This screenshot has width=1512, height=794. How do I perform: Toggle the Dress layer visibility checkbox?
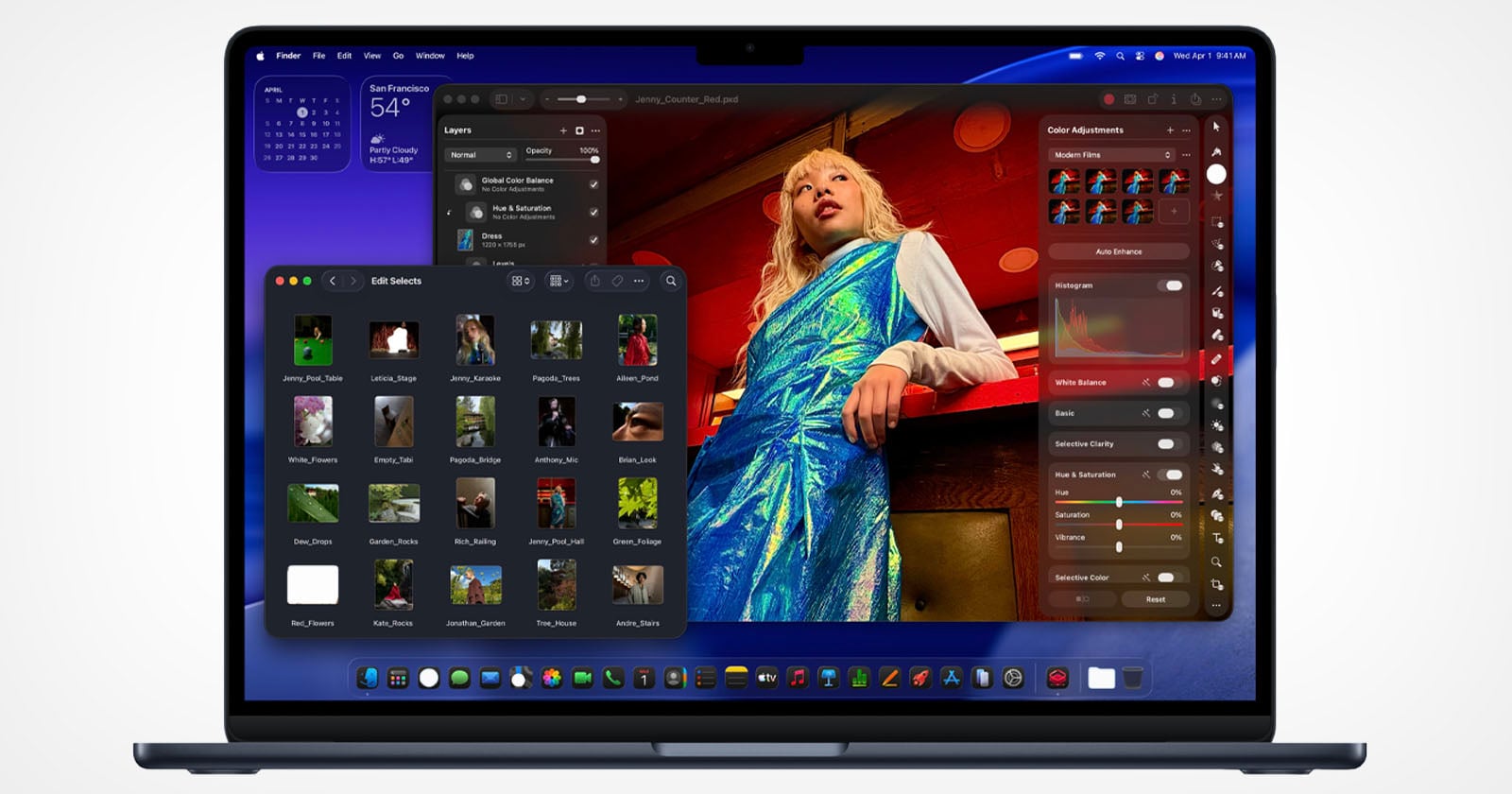(x=593, y=240)
